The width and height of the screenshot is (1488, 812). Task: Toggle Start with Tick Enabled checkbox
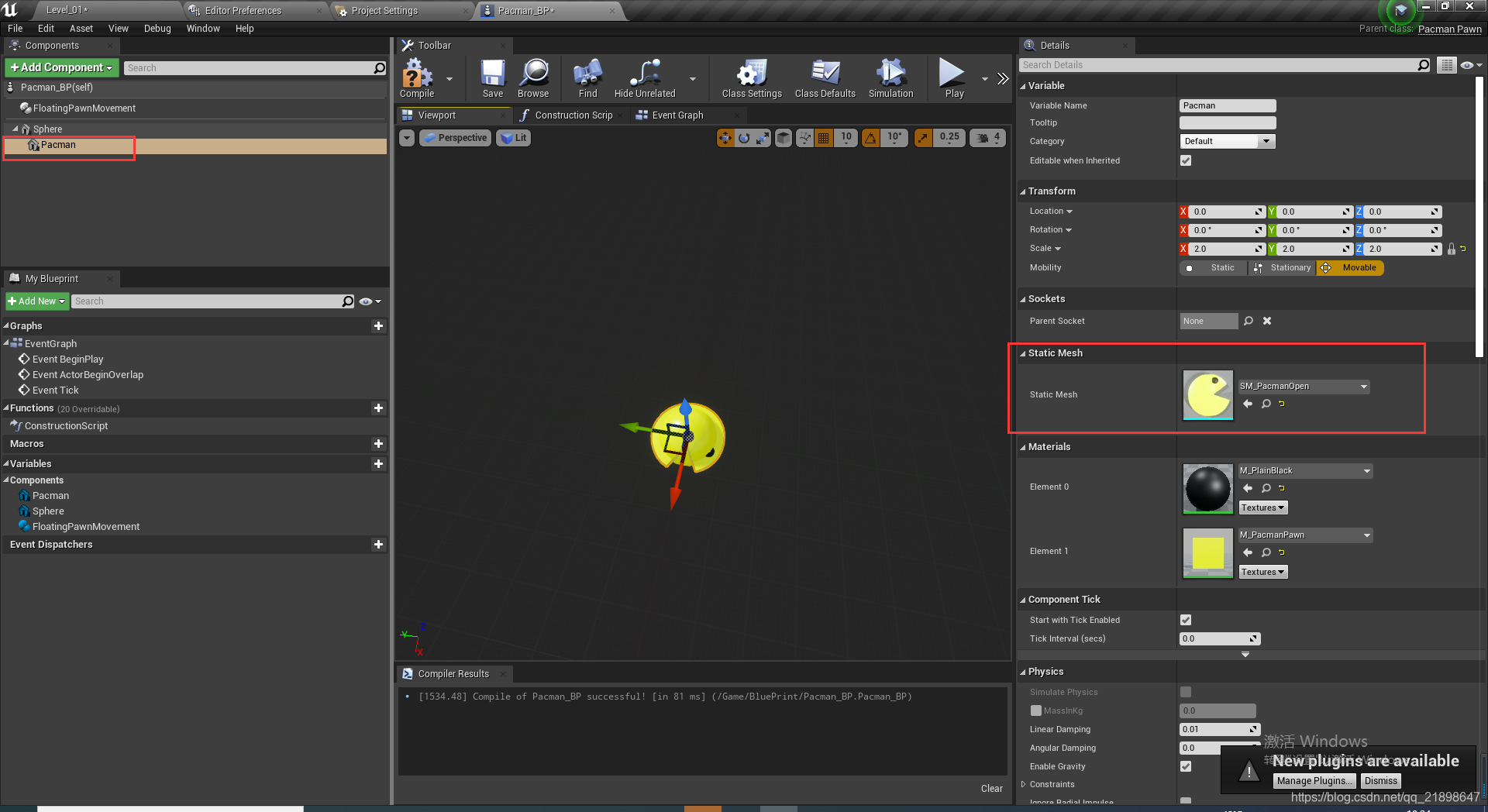pos(1186,620)
